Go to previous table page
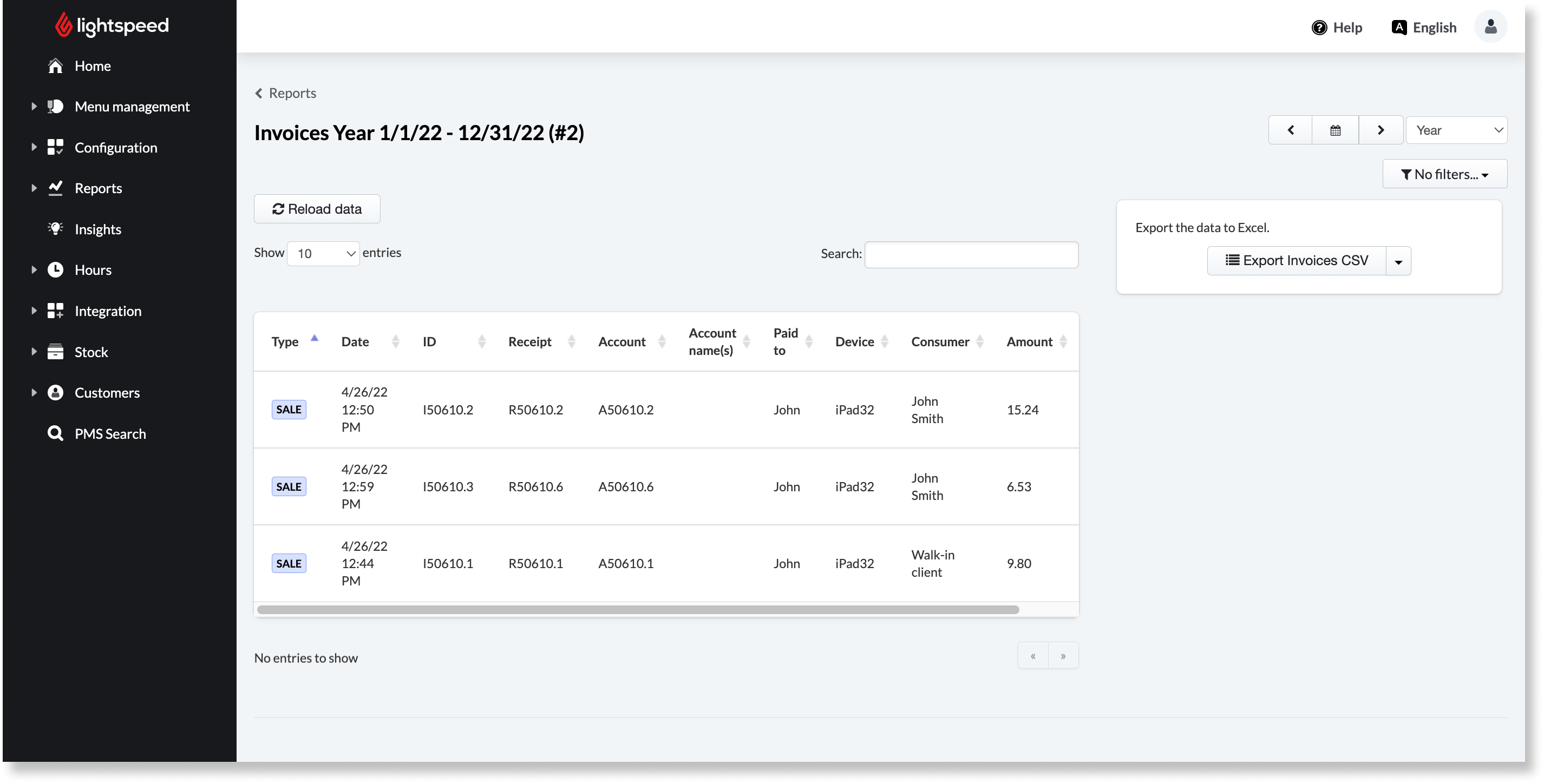Image resolution: width=1544 pixels, height=784 pixels. click(1033, 656)
